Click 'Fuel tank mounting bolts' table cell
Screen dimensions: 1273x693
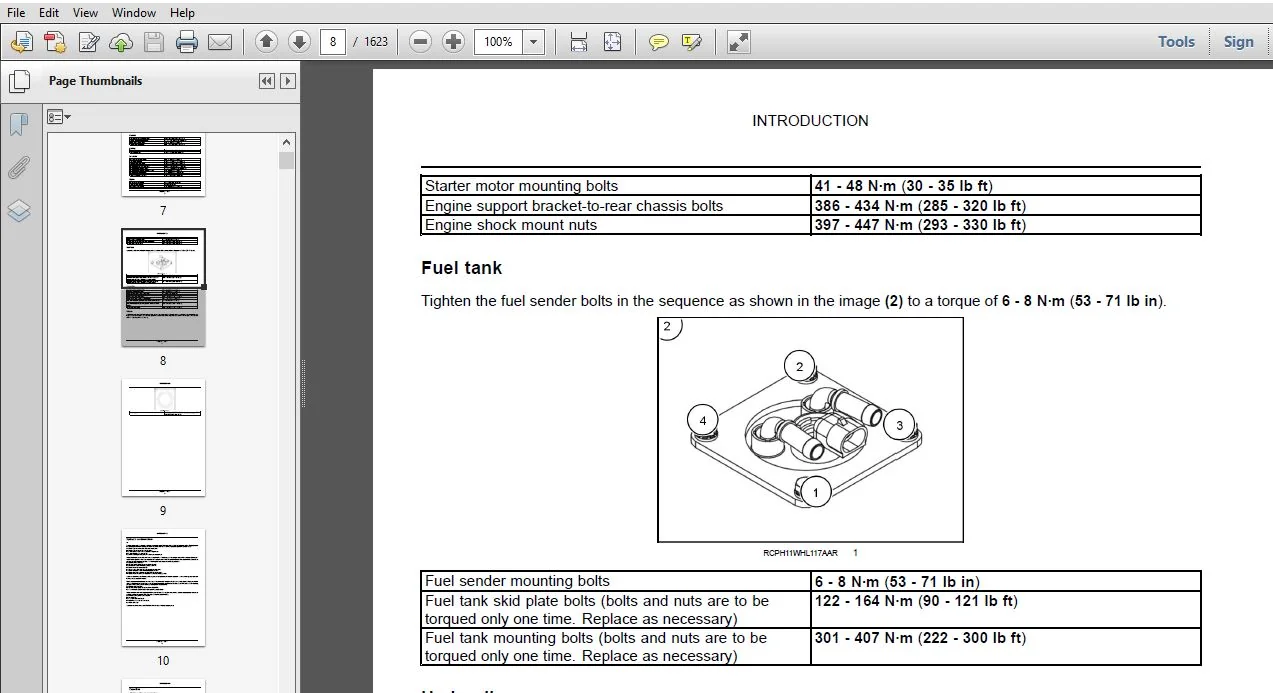tap(616, 647)
